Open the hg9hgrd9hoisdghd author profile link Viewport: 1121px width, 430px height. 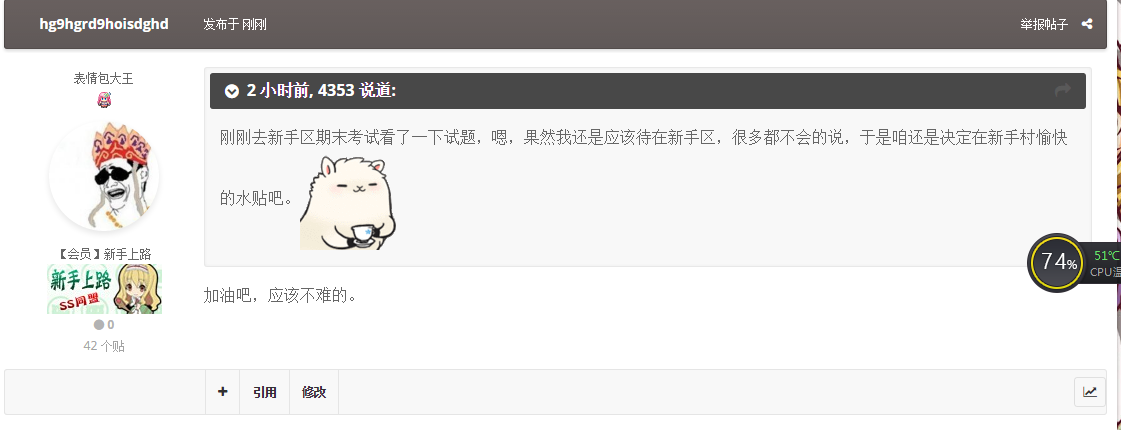coord(104,24)
